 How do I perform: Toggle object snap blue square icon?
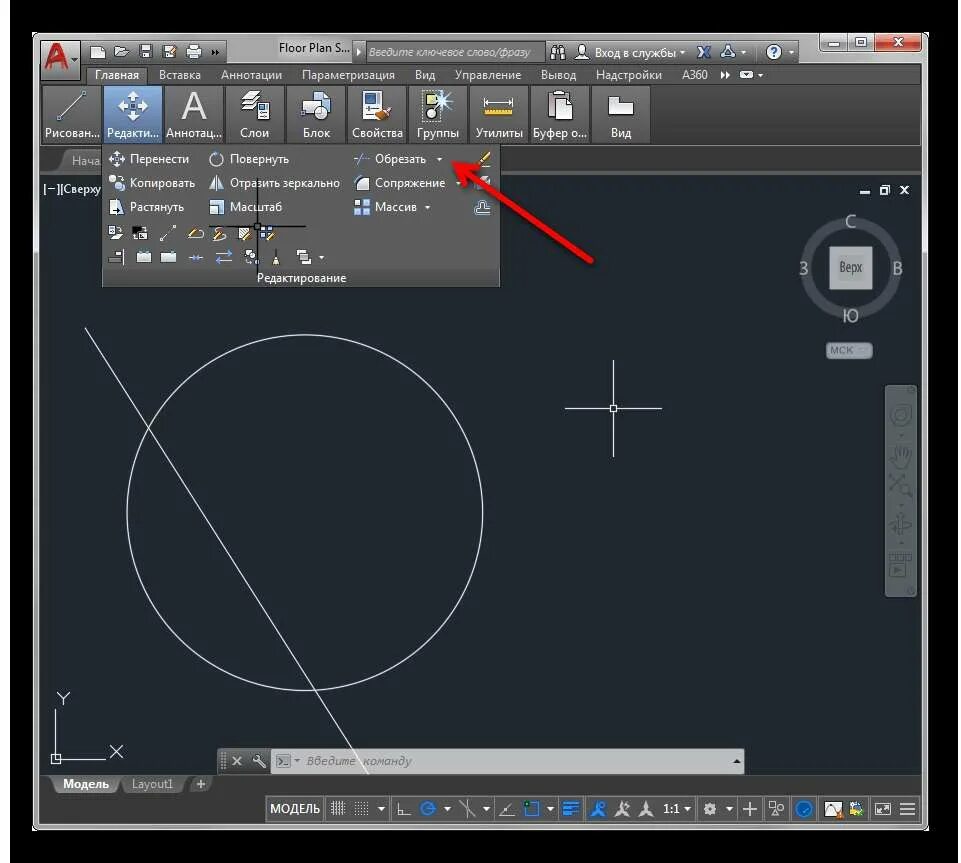coord(531,809)
